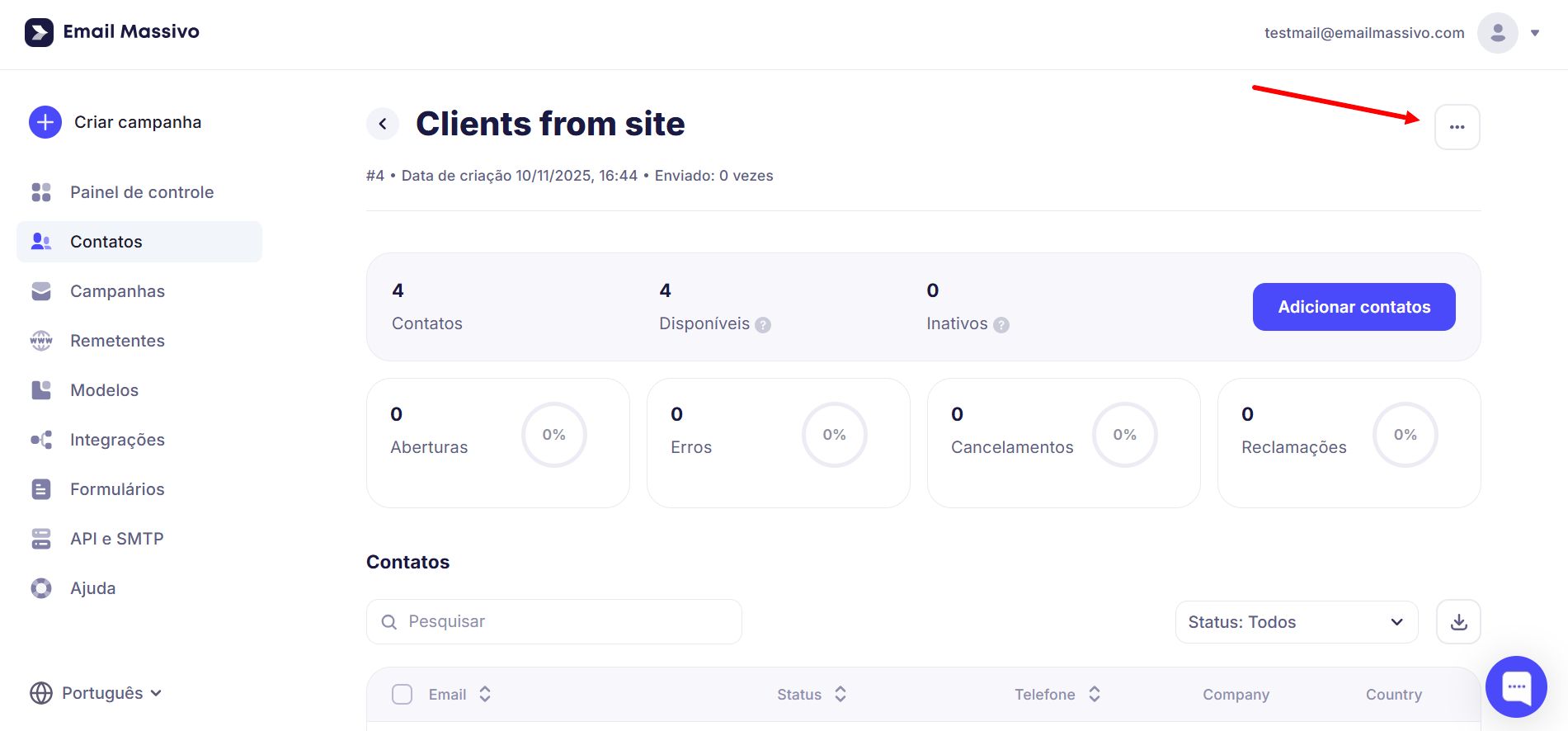Open the API e SMTP page
This screenshot has height=731, width=1568.
(116, 539)
